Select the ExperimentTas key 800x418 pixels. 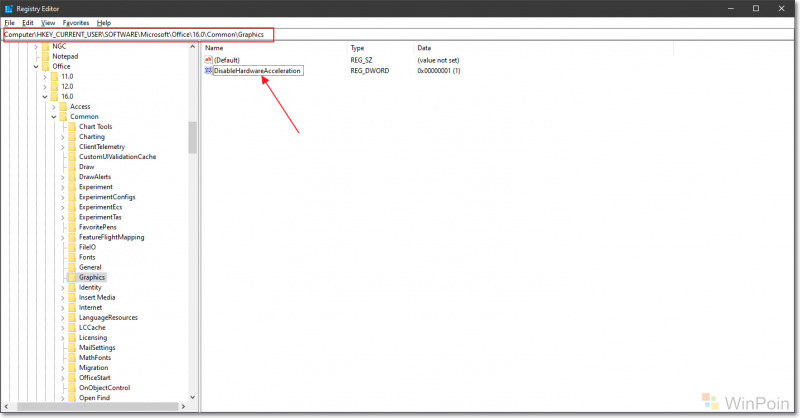tap(100, 217)
